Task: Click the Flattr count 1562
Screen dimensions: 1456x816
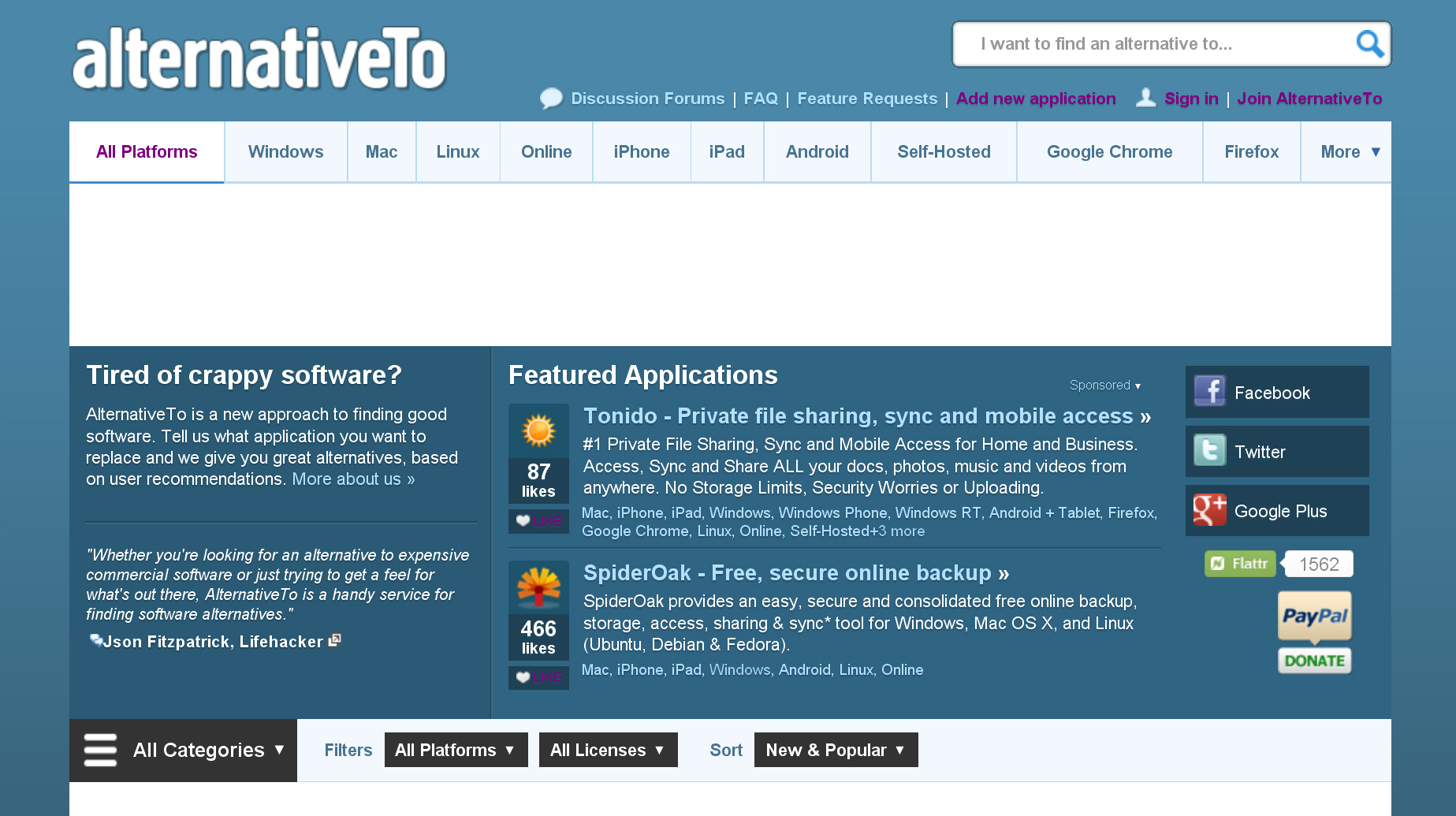Action: 1319,564
